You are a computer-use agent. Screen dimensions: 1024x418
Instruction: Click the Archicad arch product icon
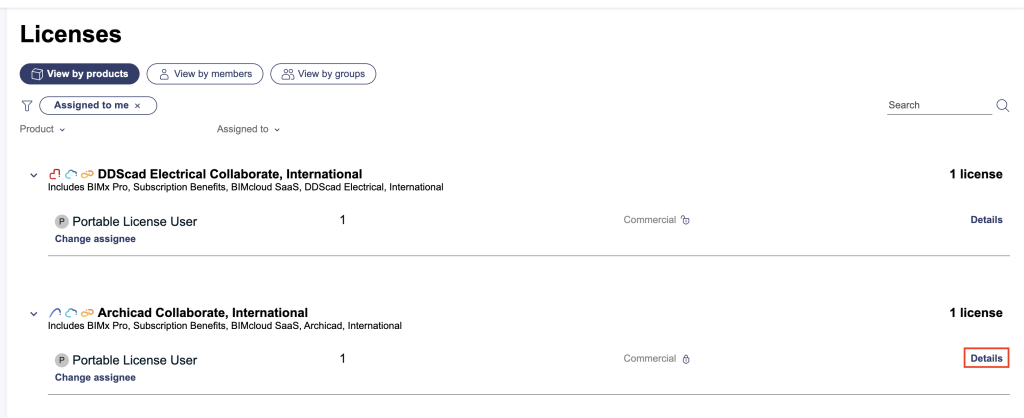tap(55, 314)
